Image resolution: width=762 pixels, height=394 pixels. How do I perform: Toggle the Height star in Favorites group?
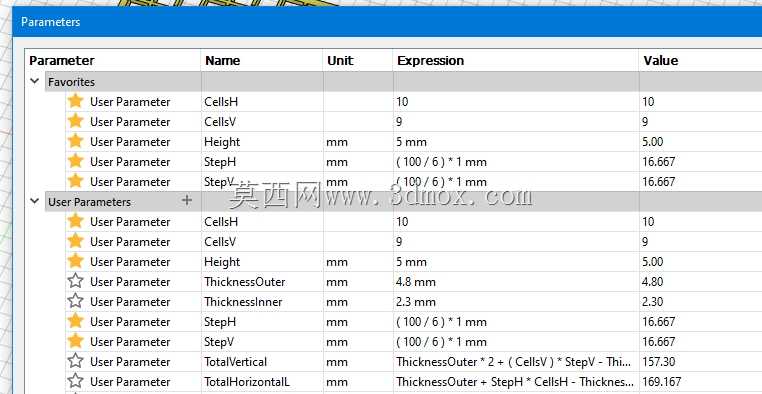(x=75, y=141)
